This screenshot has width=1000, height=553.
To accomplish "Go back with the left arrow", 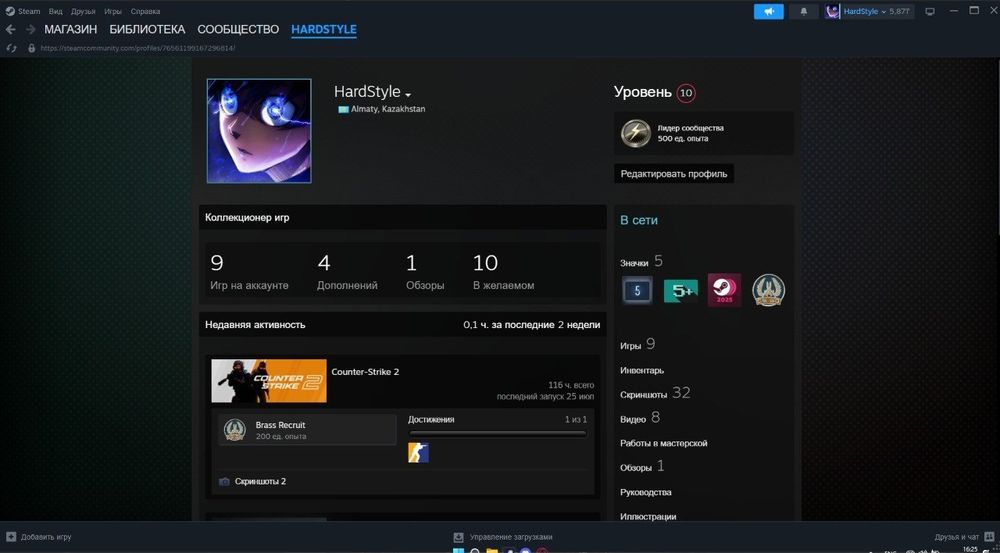I will click(x=10, y=29).
